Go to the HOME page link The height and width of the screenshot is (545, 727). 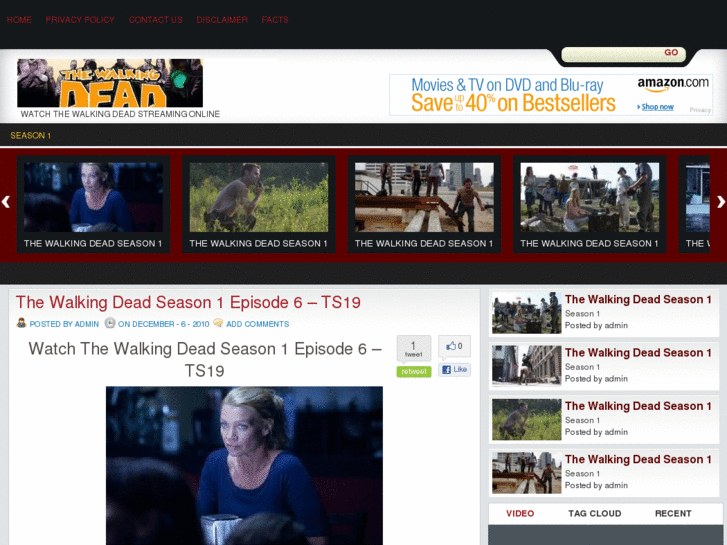click(19, 20)
